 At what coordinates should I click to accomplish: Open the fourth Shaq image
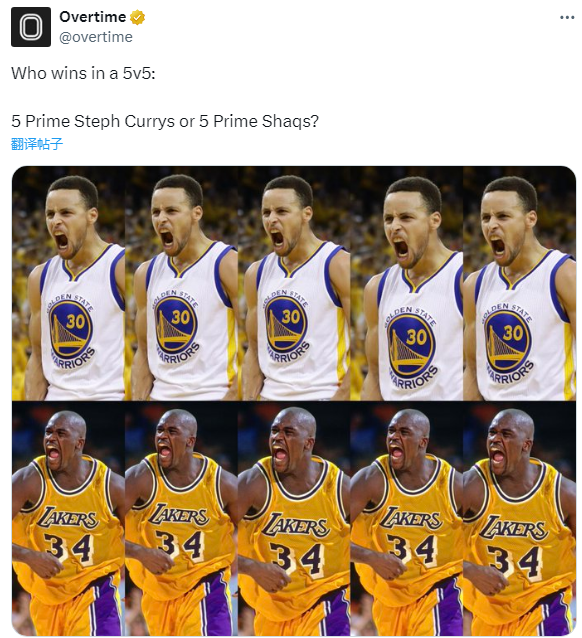[407, 518]
